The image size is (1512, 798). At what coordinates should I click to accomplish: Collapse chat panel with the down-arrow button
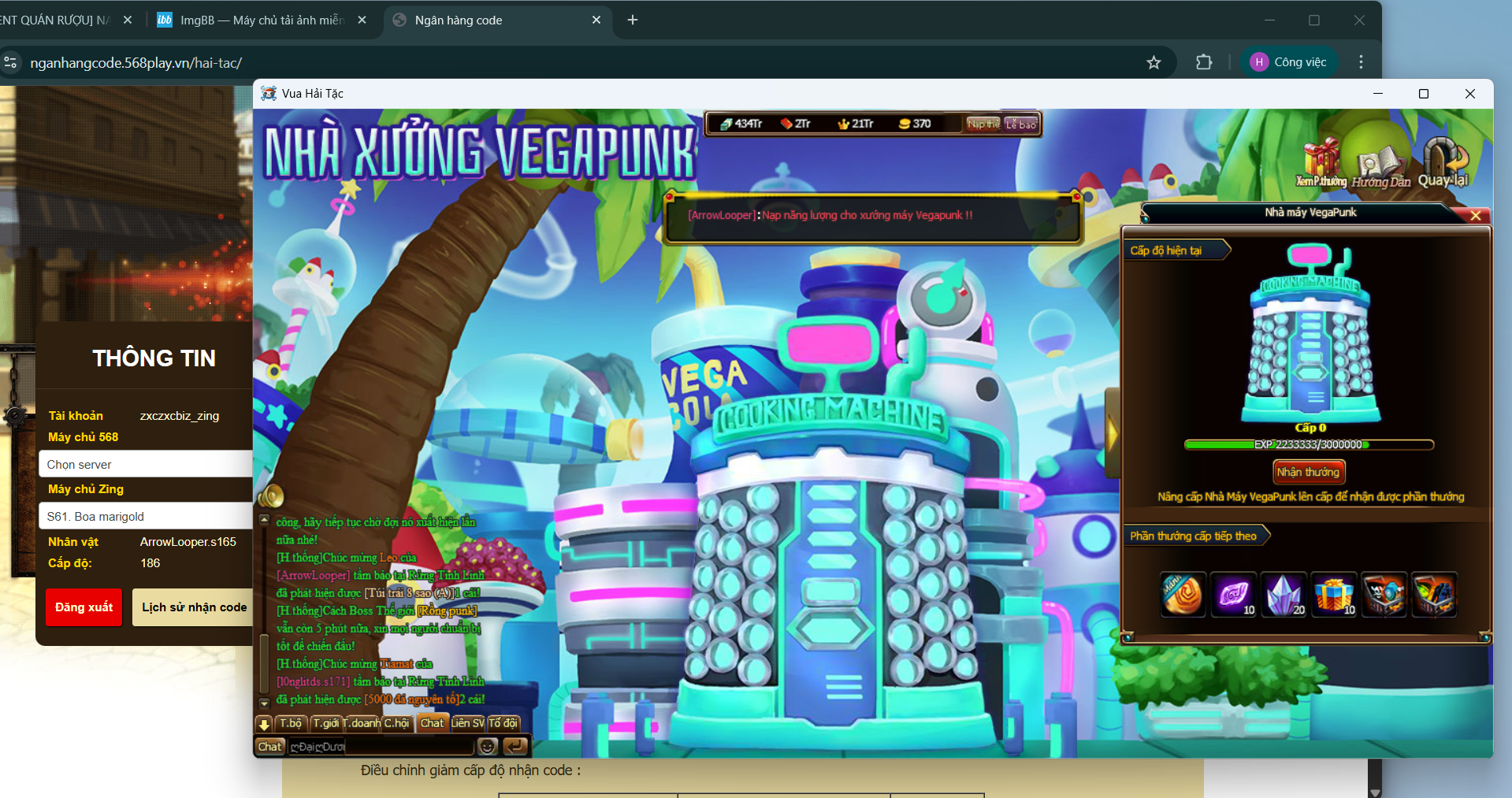click(264, 723)
